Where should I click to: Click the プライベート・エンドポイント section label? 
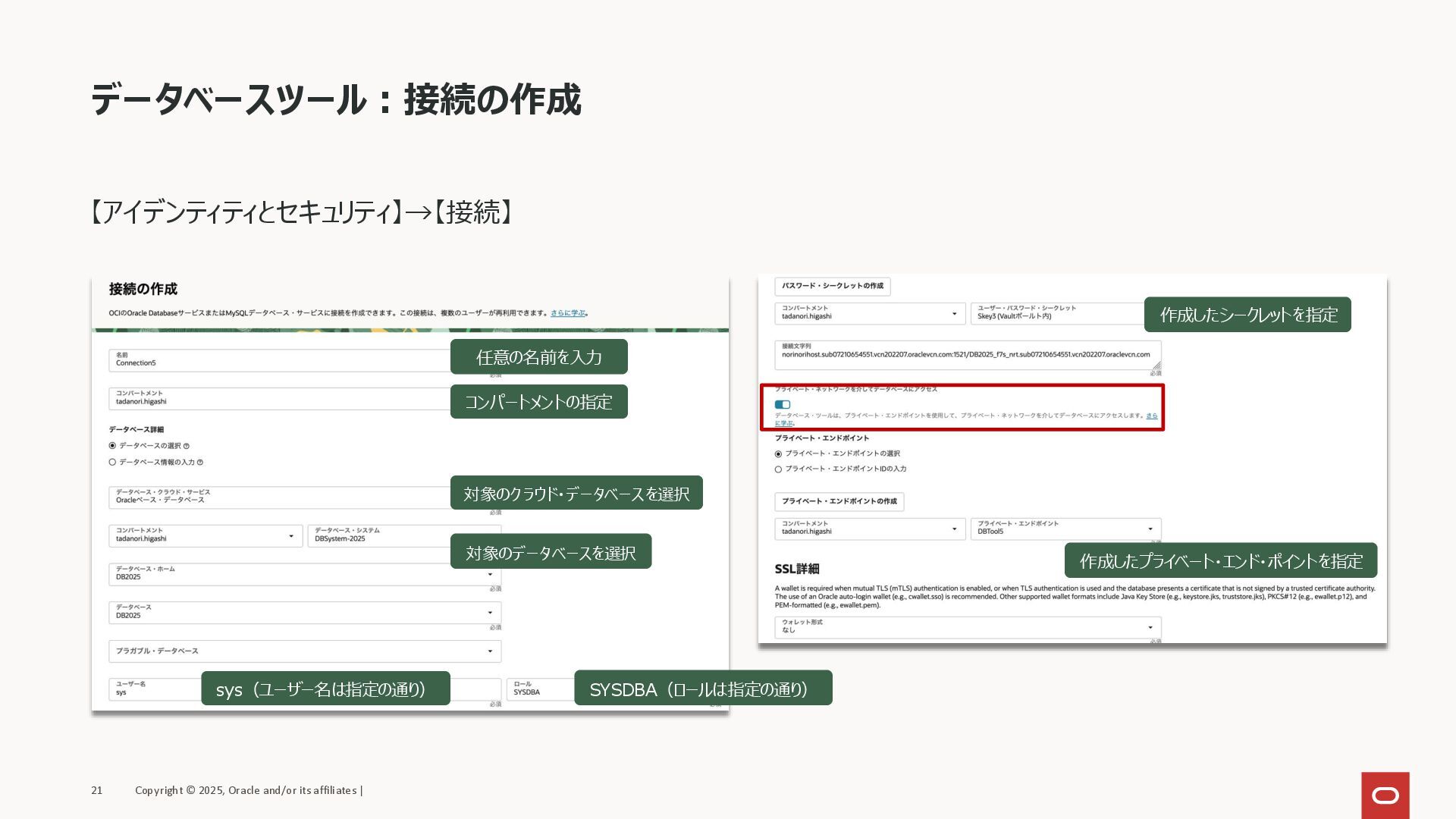[821, 438]
